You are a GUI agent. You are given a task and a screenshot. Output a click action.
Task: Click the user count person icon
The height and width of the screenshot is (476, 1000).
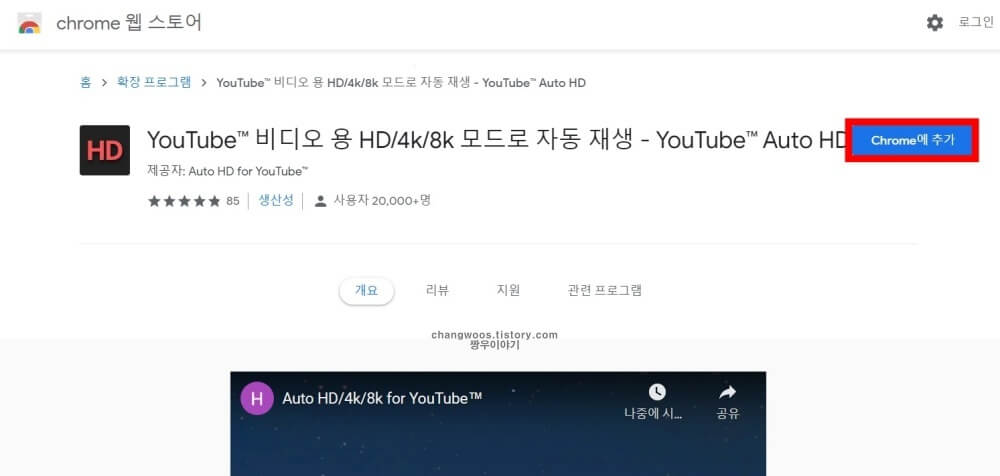(x=321, y=201)
